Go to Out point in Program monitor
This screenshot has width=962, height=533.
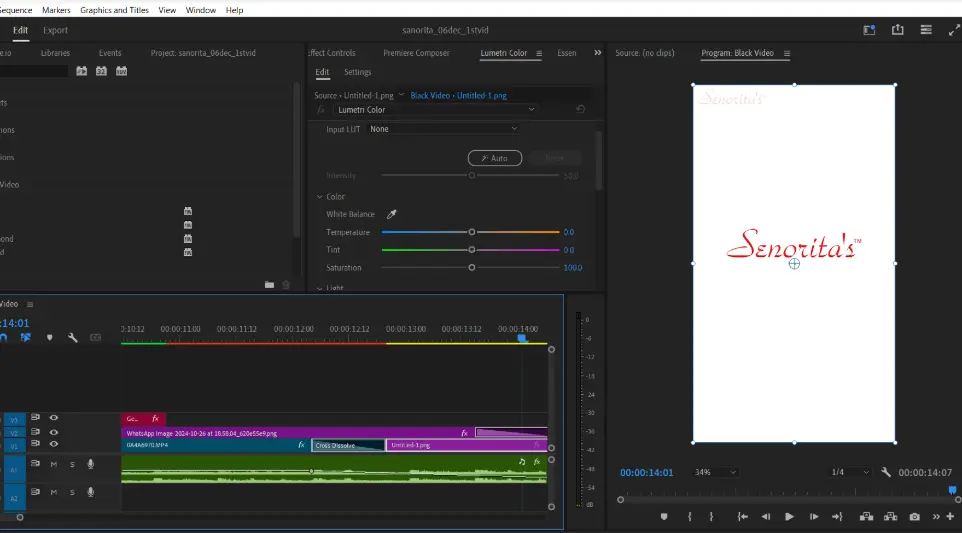[x=837, y=516]
